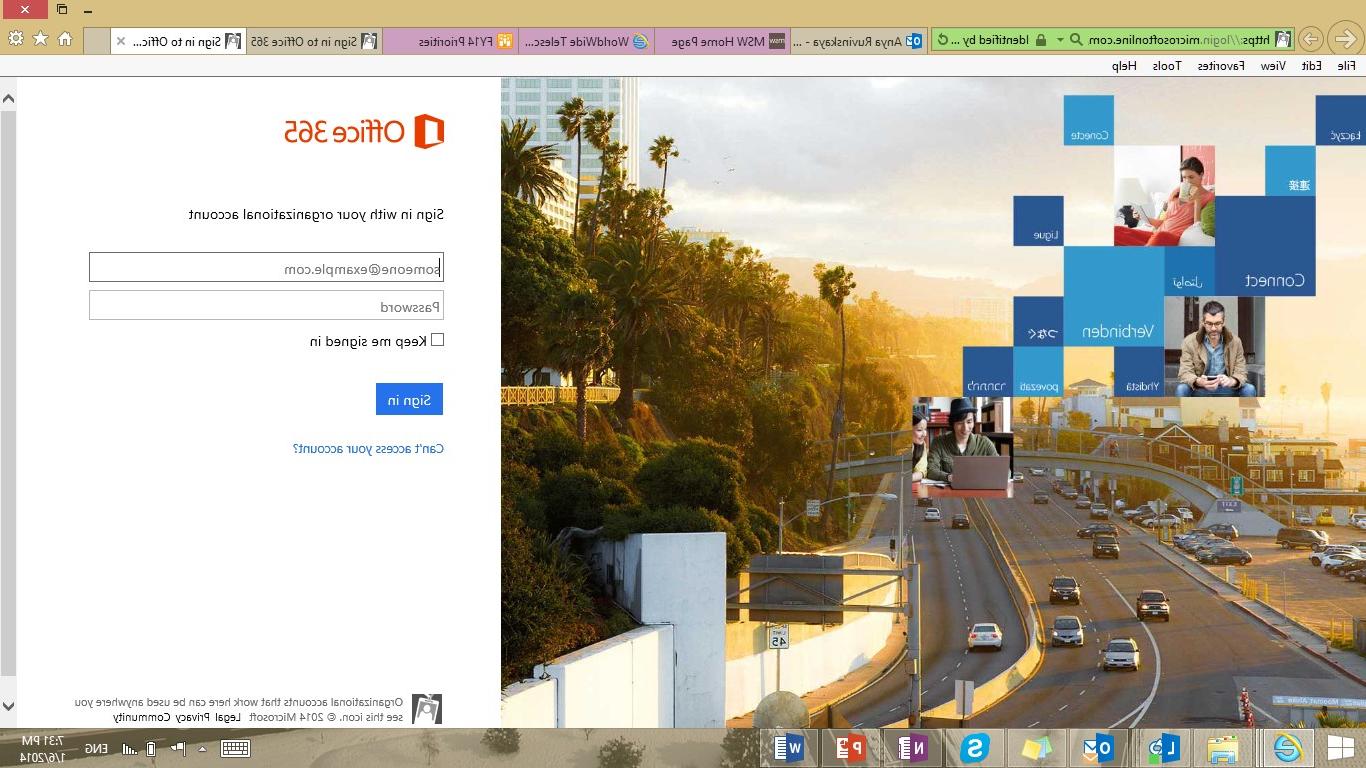Open OneNote from the taskbar
Image resolution: width=1366 pixels, height=768 pixels.
(912, 748)
